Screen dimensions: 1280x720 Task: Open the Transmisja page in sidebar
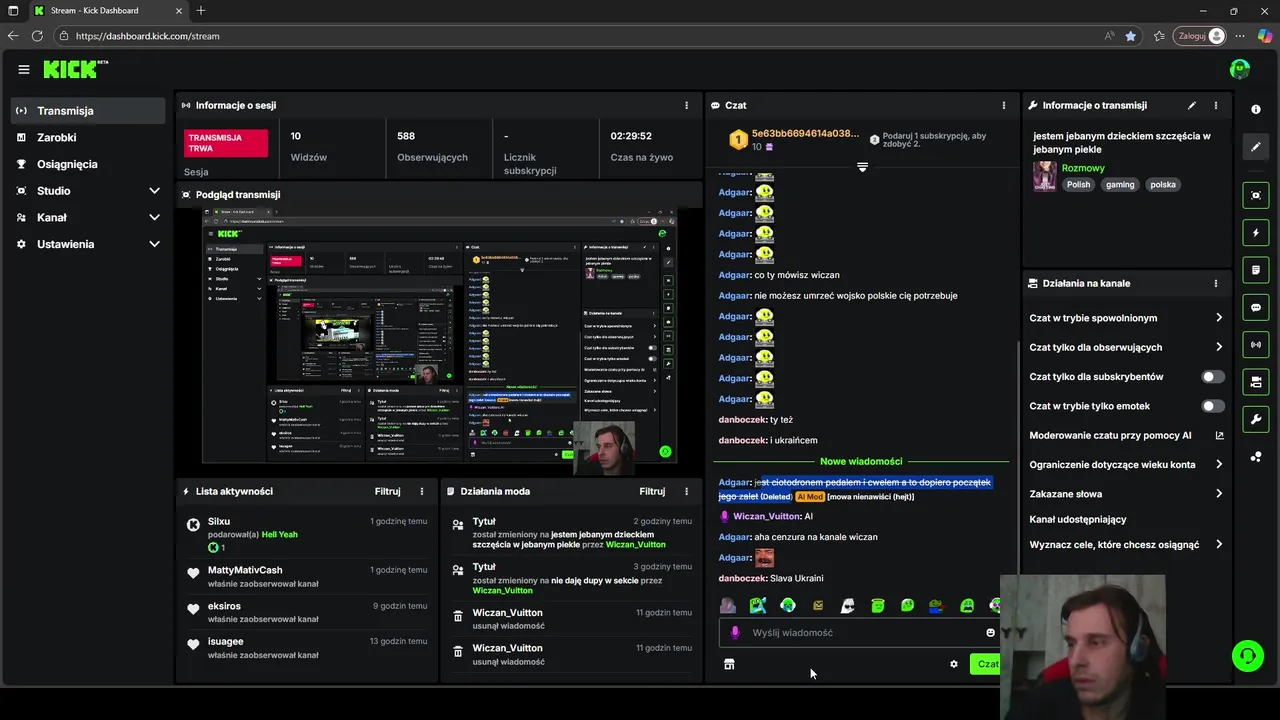point(88,111)
